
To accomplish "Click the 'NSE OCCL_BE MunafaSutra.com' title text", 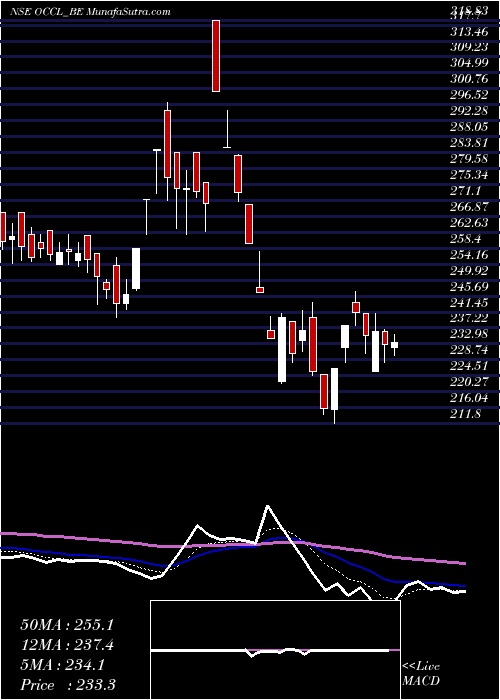I will click(x=91, y=12).
